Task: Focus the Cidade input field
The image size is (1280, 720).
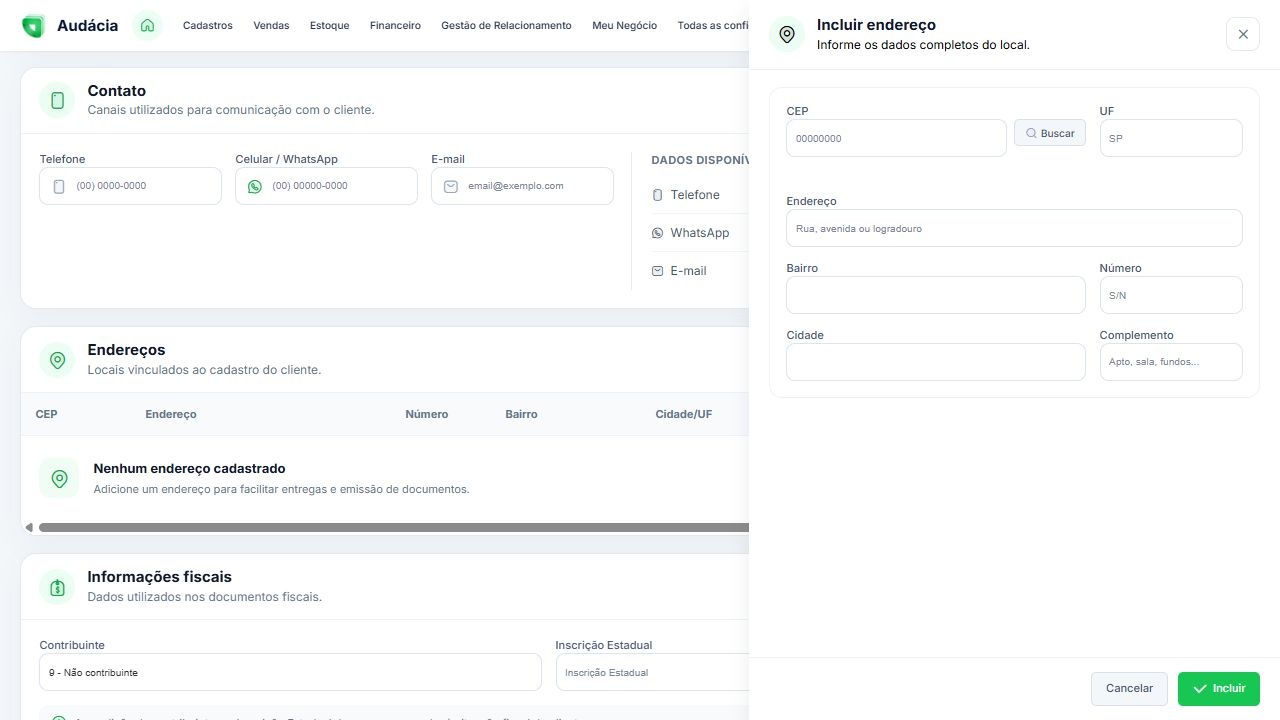Action: pos(936,362)
